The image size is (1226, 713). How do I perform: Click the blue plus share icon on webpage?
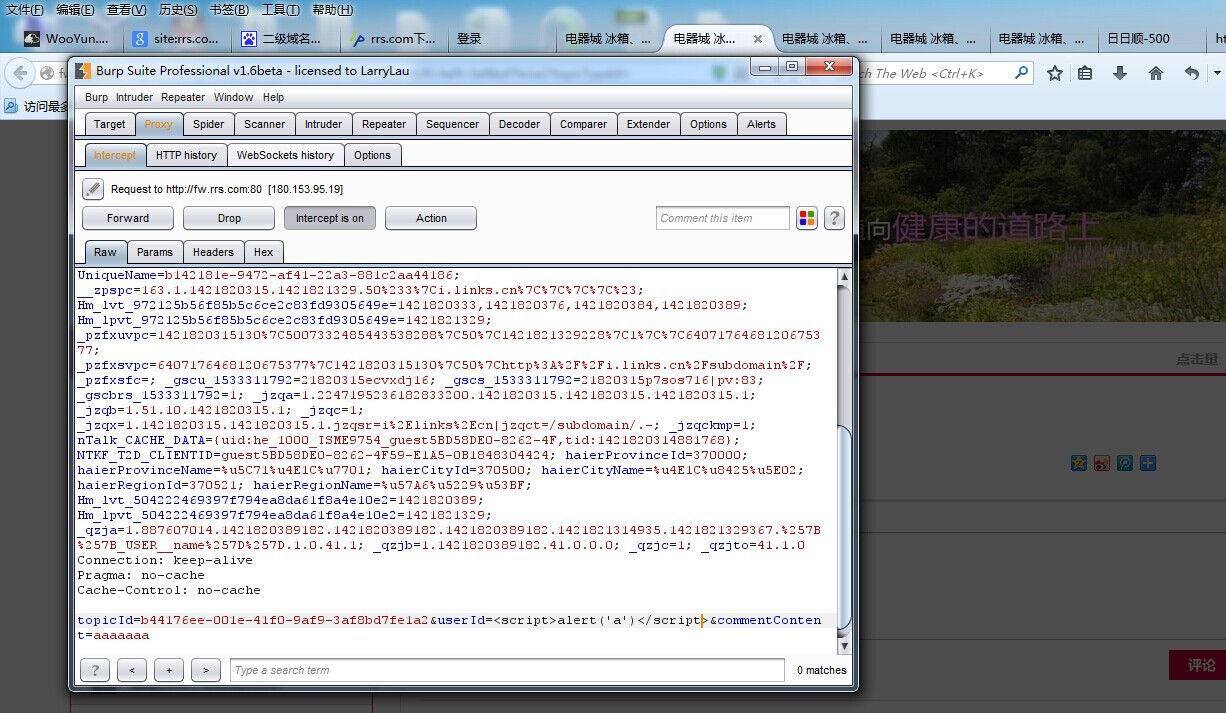[x=1148, y=463]
